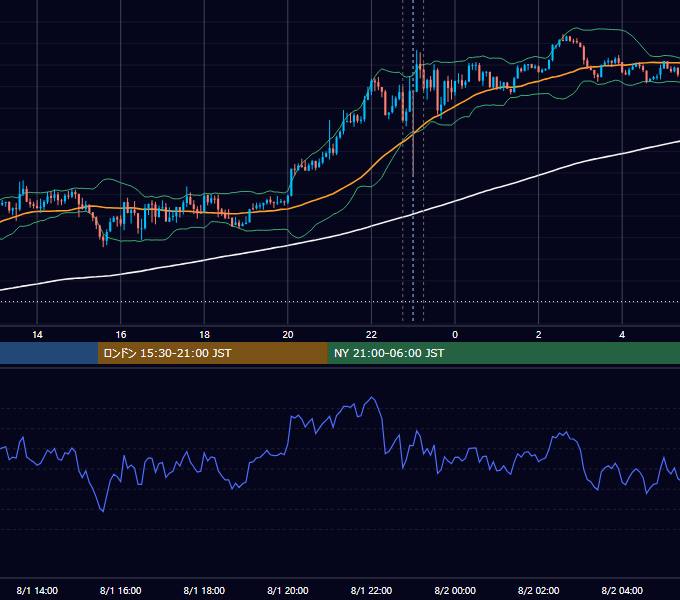Click the NY 21:00-06:00 JST session bar
Screen dimensions: 680x600
tap(503, 353)
